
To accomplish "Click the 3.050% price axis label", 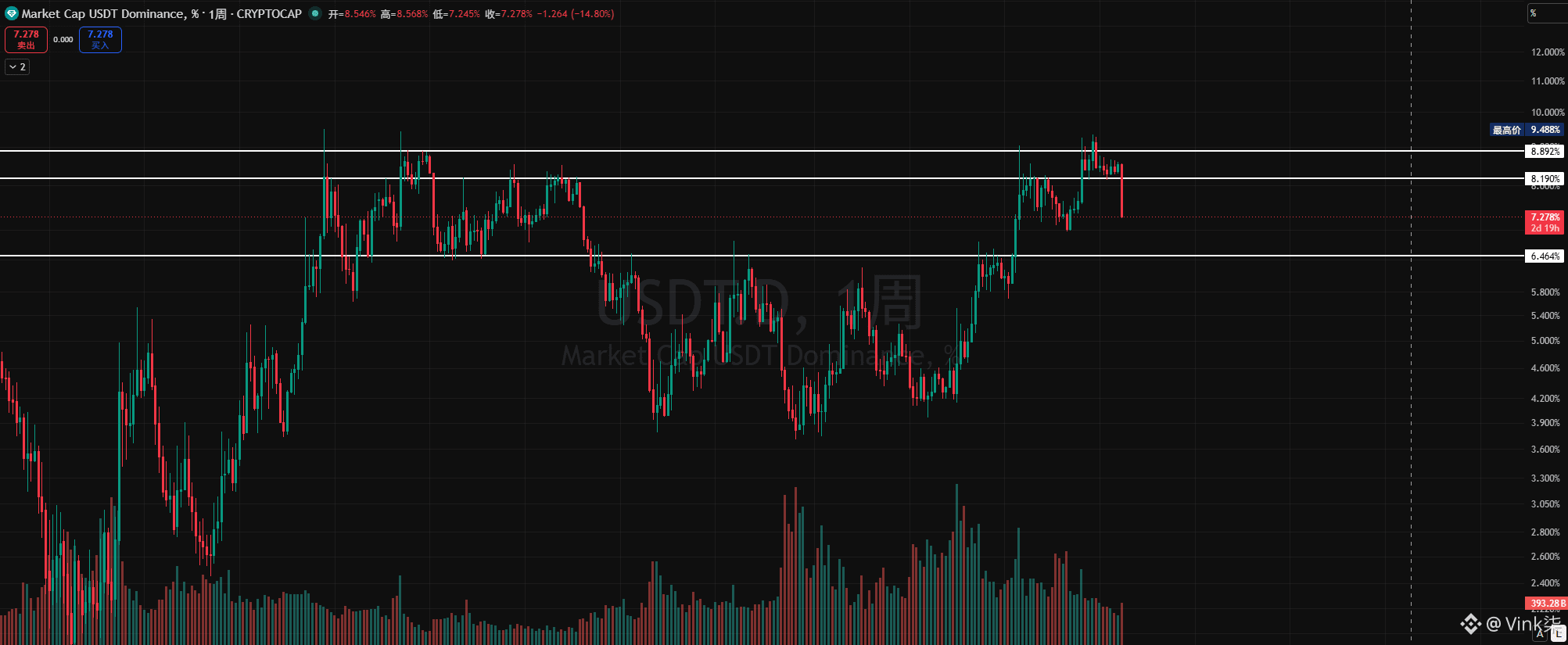I will [x=1545, y=504].
